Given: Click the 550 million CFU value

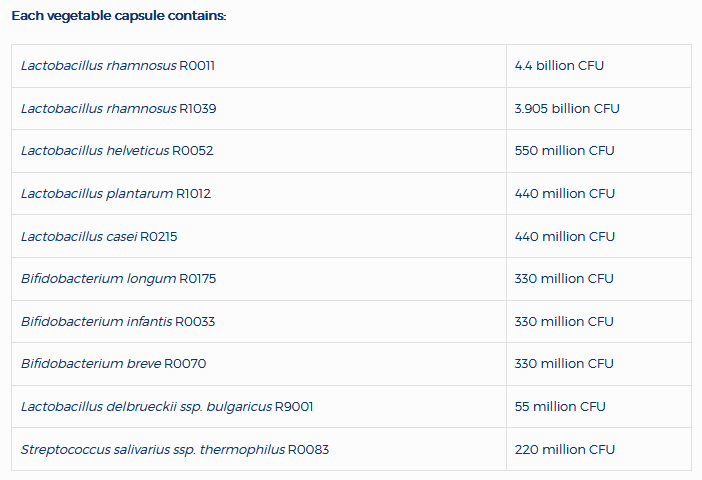Looking at the screenshot, I should (565, 151).
